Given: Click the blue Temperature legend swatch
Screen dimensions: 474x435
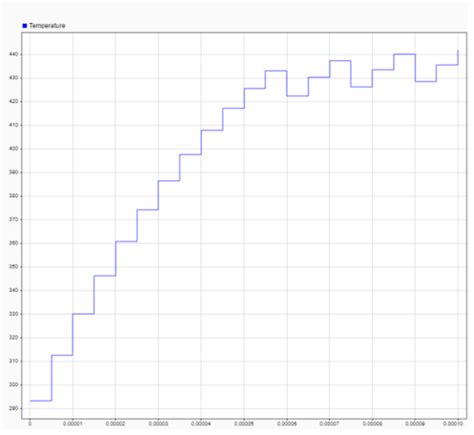Looking at the screenshot, I should point(25,26).
